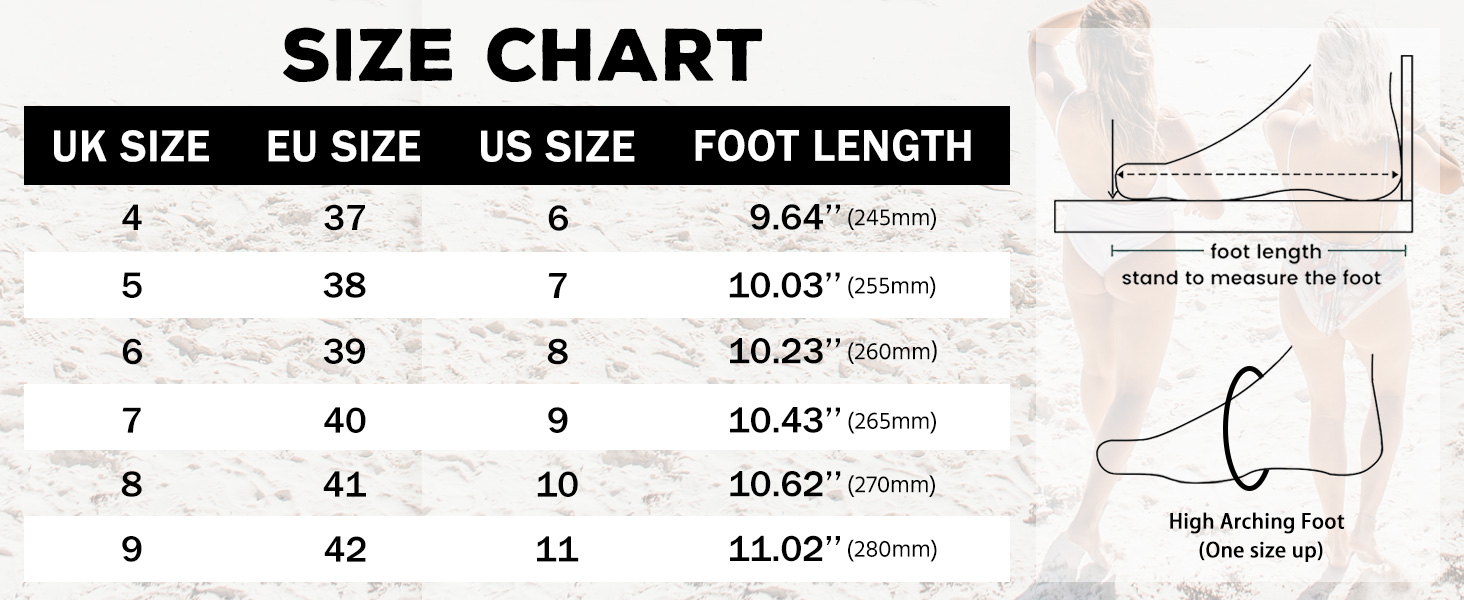The width and height of the screenshot is (1464, 600).
Task: Click UK size 4 cell
Action: tap(131, 219)
